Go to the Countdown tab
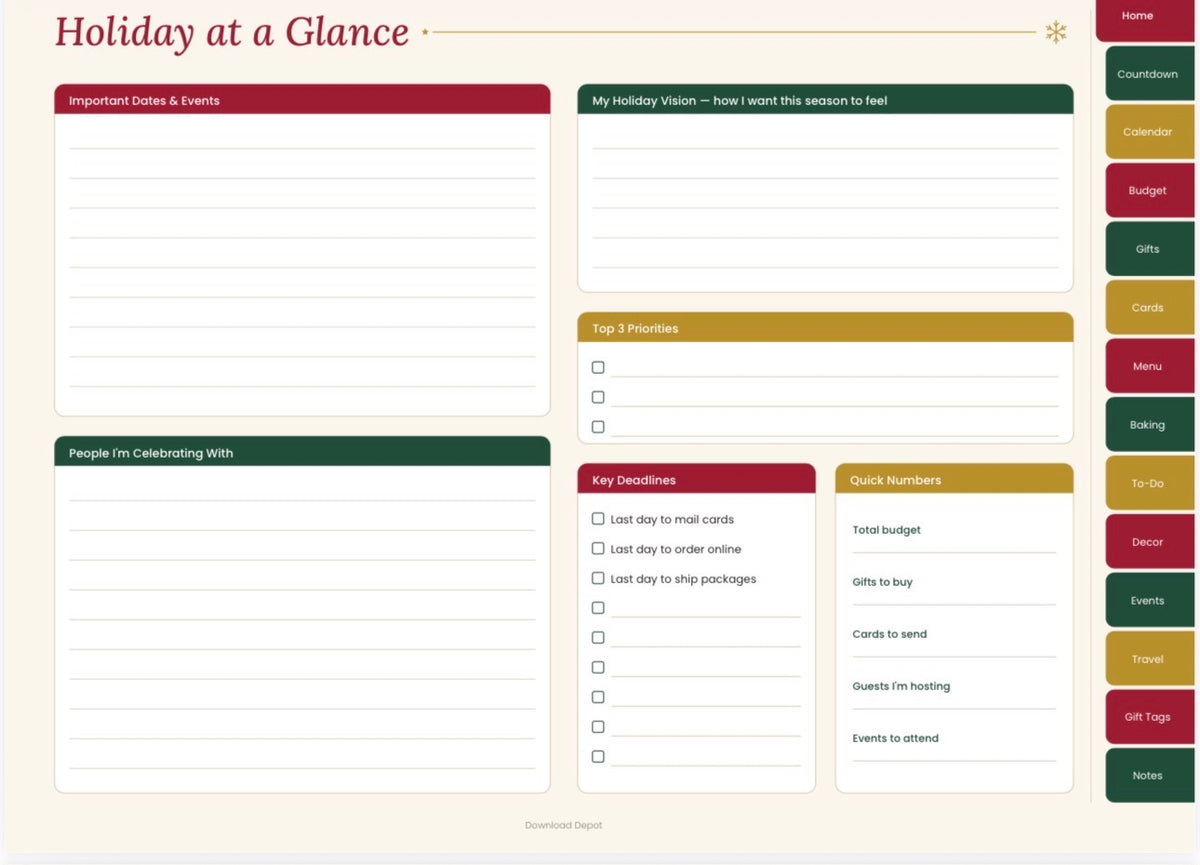Image resolution: width=1200 pixels, height=865 pixels. point(1150,74)
